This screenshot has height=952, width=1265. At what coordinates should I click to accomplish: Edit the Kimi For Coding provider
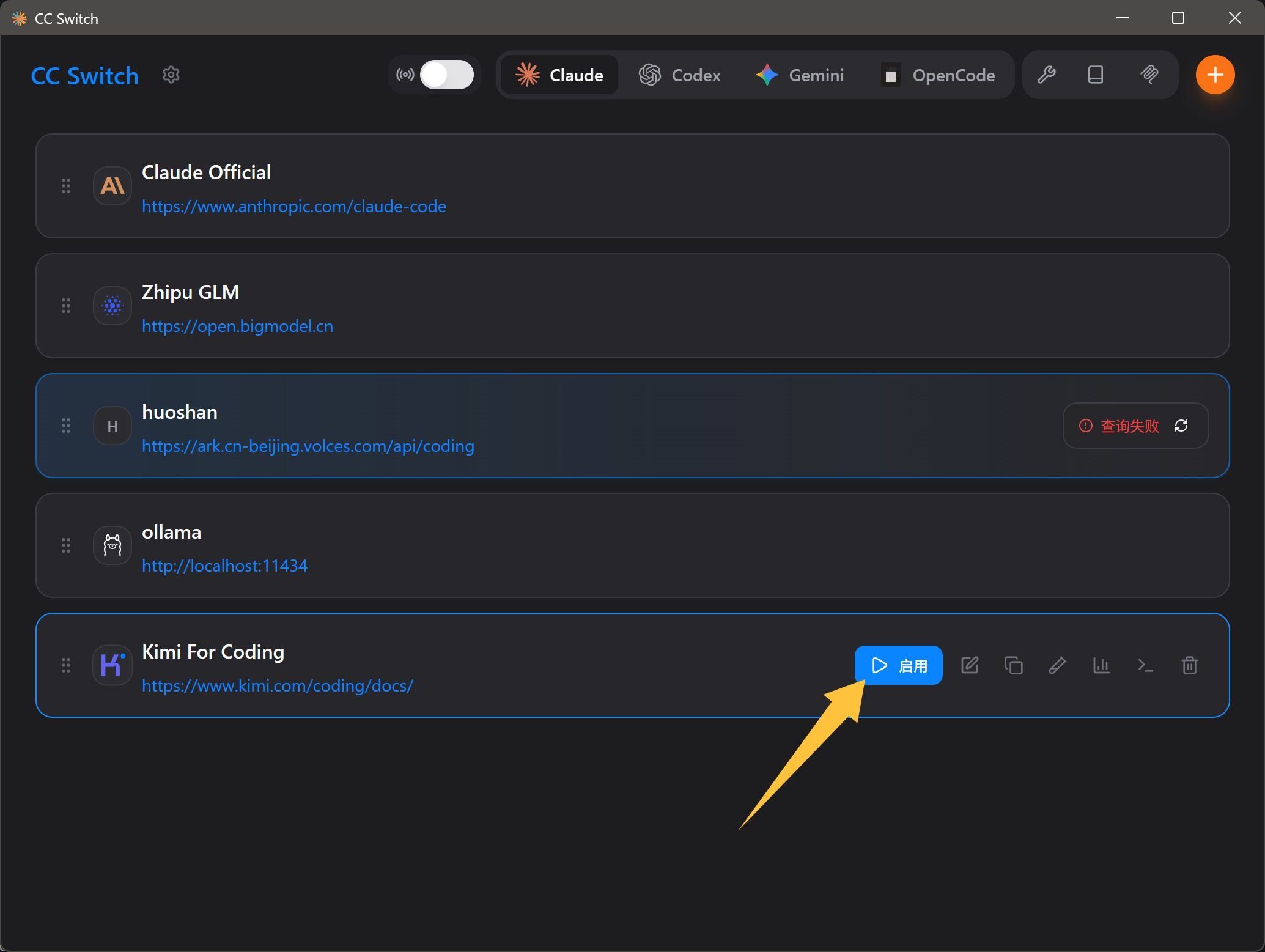point(970,665)
